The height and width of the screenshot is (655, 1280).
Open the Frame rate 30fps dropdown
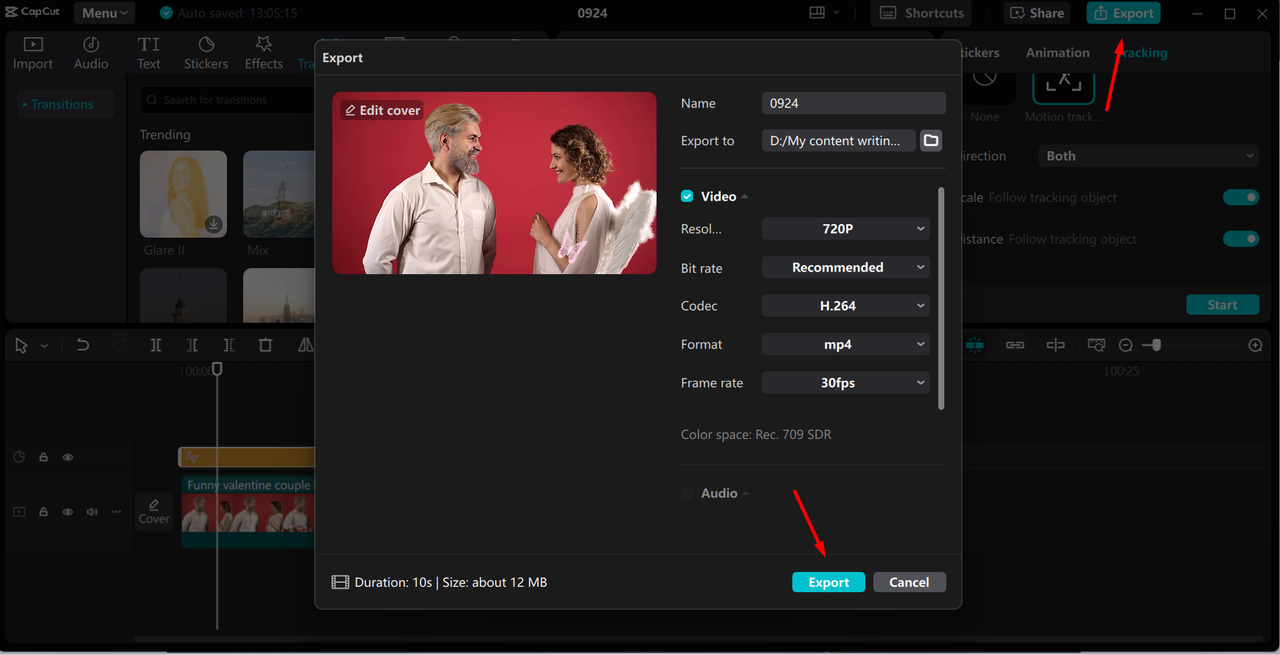(846, 382)
